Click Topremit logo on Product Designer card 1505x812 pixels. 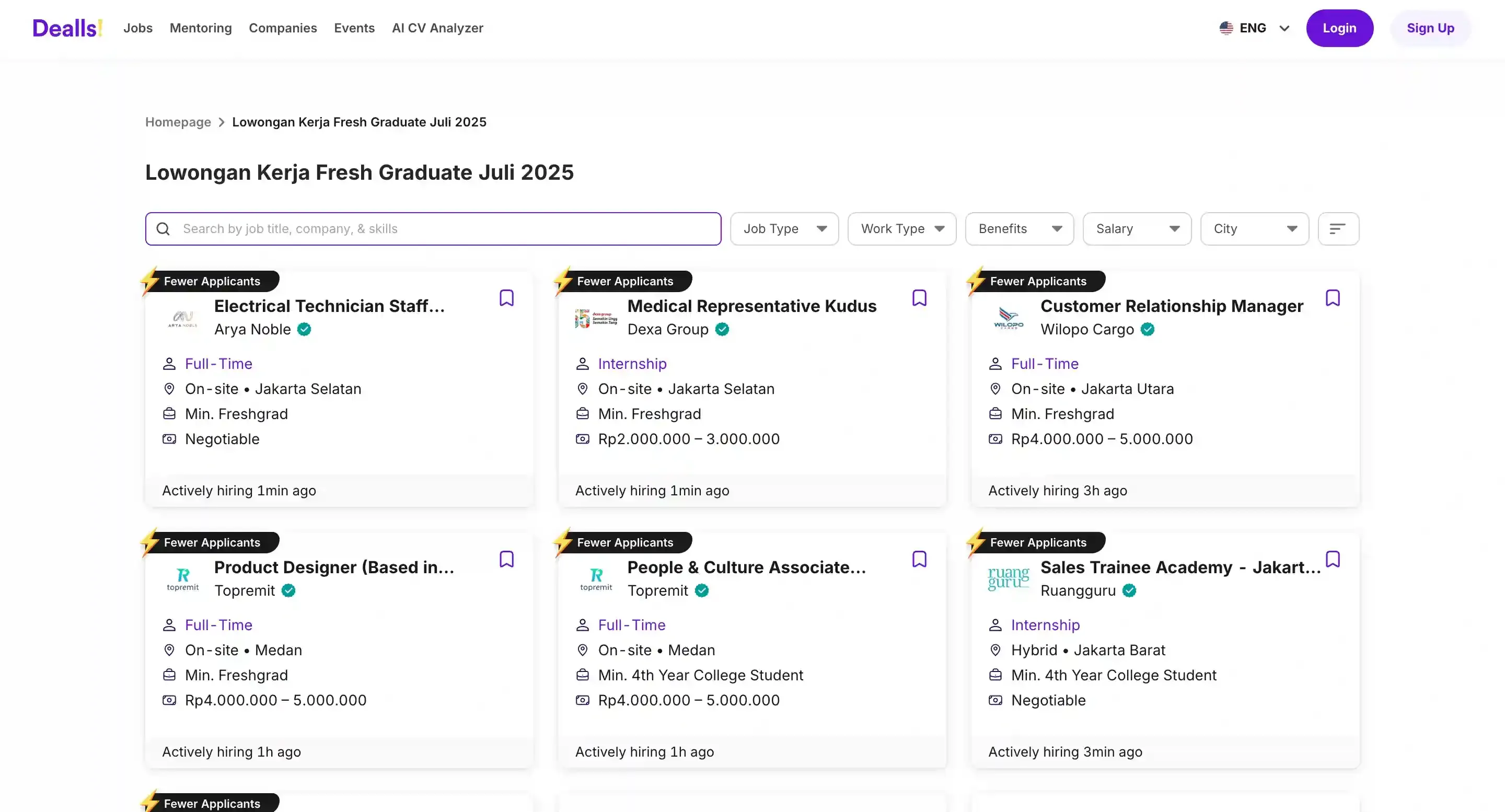point(183,579)
